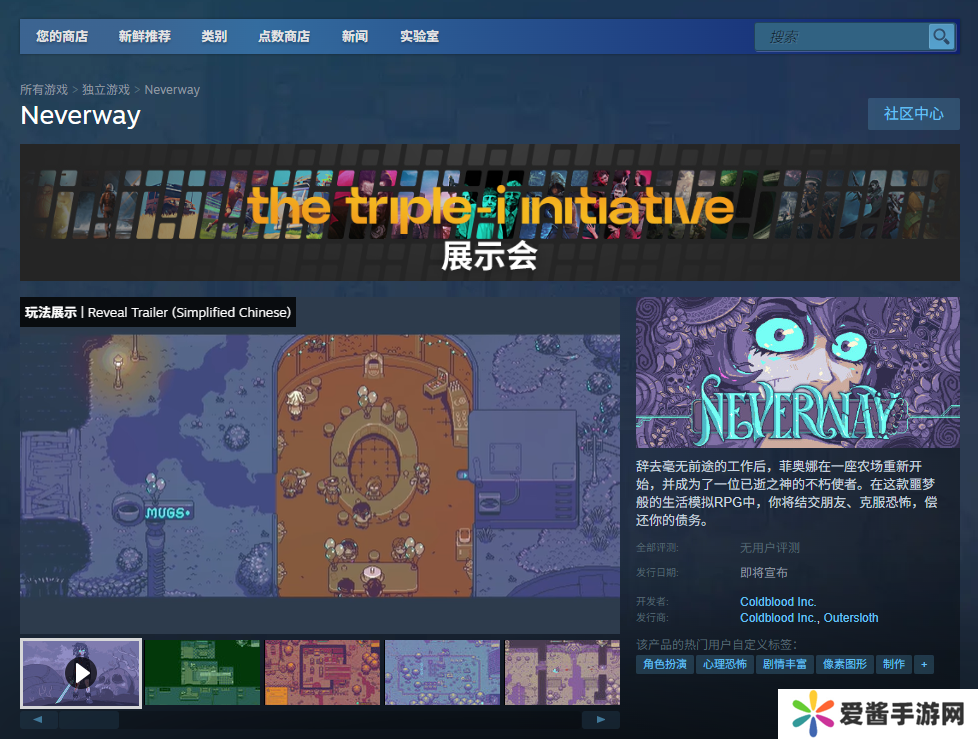Open the 您的商店 menu
This screenshot has width=978, height=739.
pos(62,37)
